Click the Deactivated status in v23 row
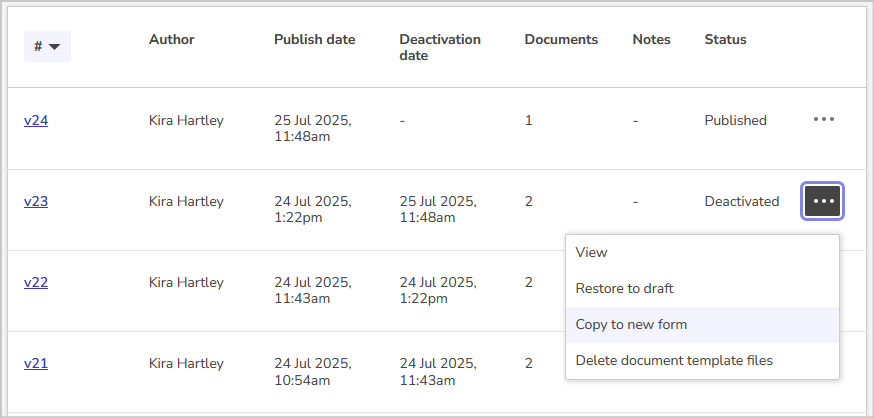The height and width of the screenshot is (418, 874). point(741,201)
